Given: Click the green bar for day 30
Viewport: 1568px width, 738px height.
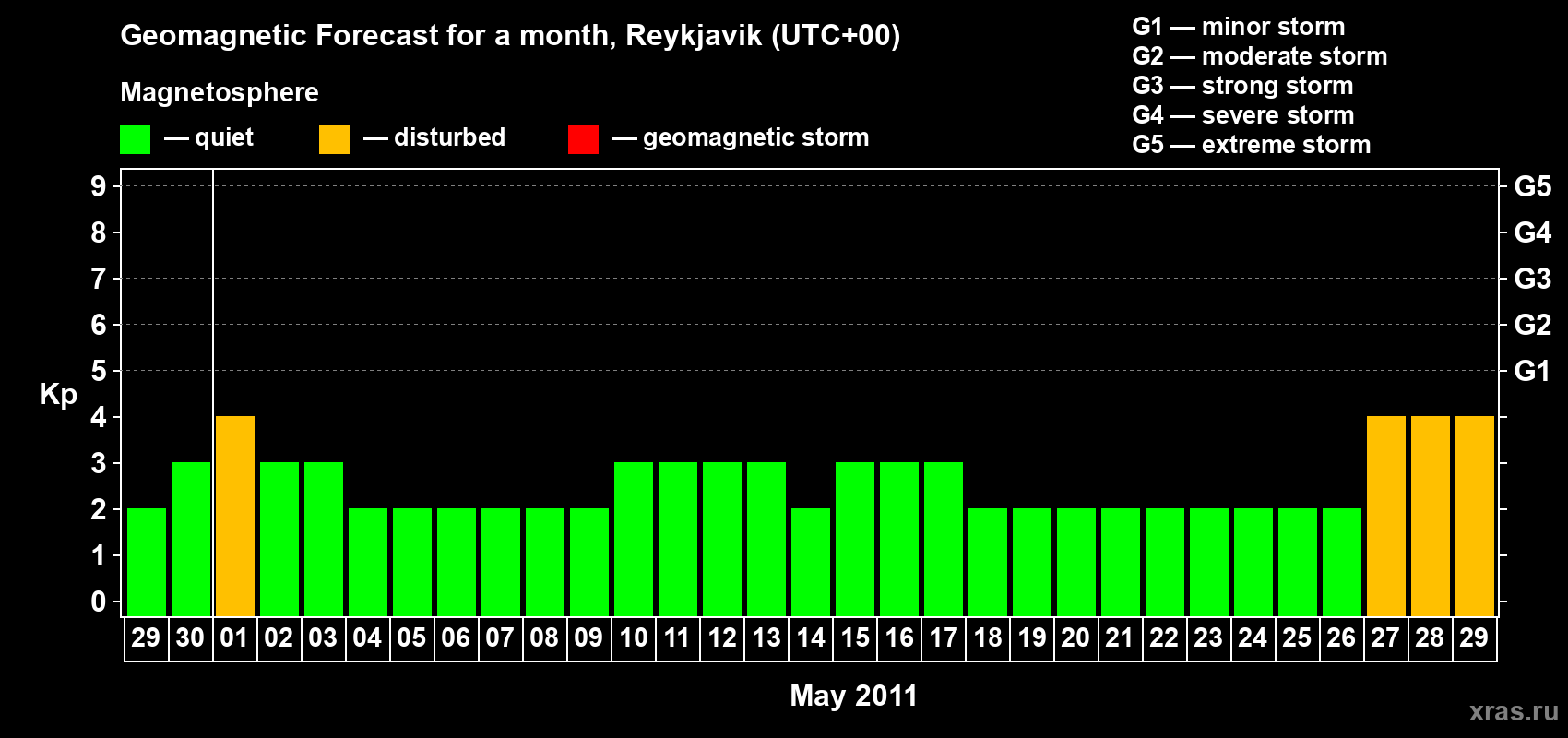Looking at the screenshot, I should (x=191, y=540).
